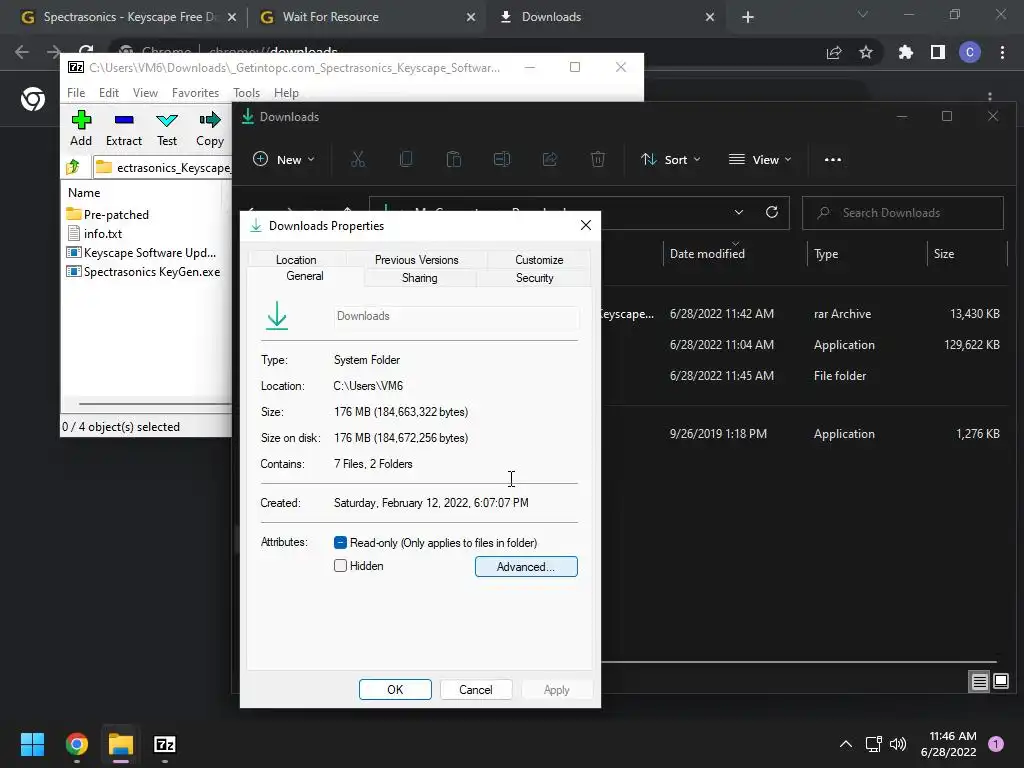1024x768 pixels.
Task: Switch to the Previous Versions tab
Action: tap(417, 259)
